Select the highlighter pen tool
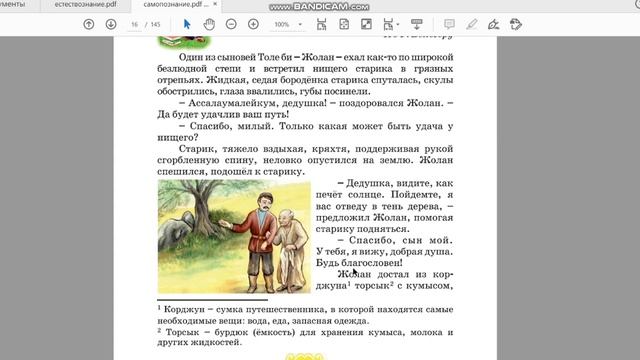Image resolution: width=640 pixels, height=360 pixels. 471,24
